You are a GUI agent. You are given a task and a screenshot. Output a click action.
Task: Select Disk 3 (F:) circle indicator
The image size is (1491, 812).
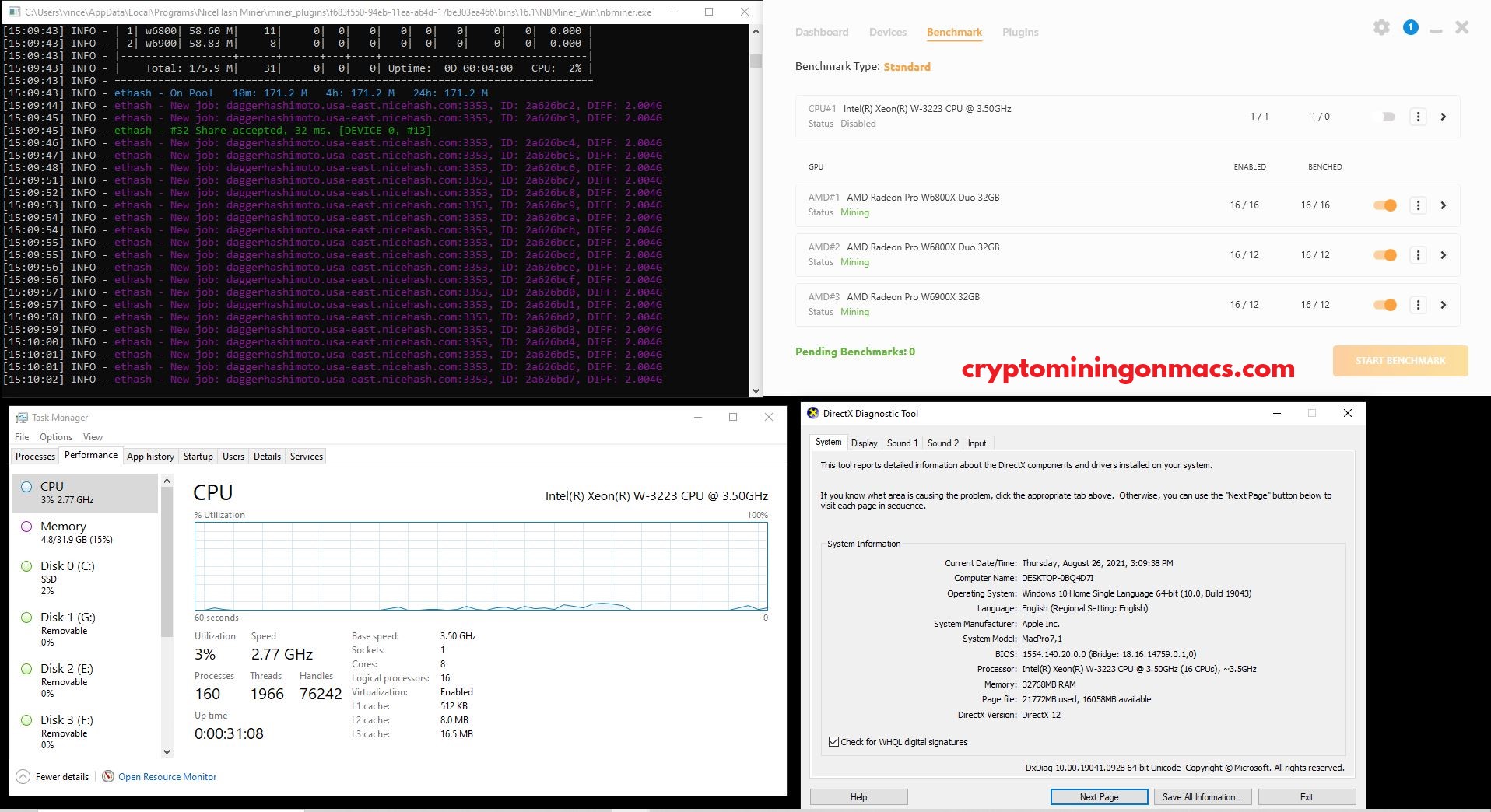(26, 720)
